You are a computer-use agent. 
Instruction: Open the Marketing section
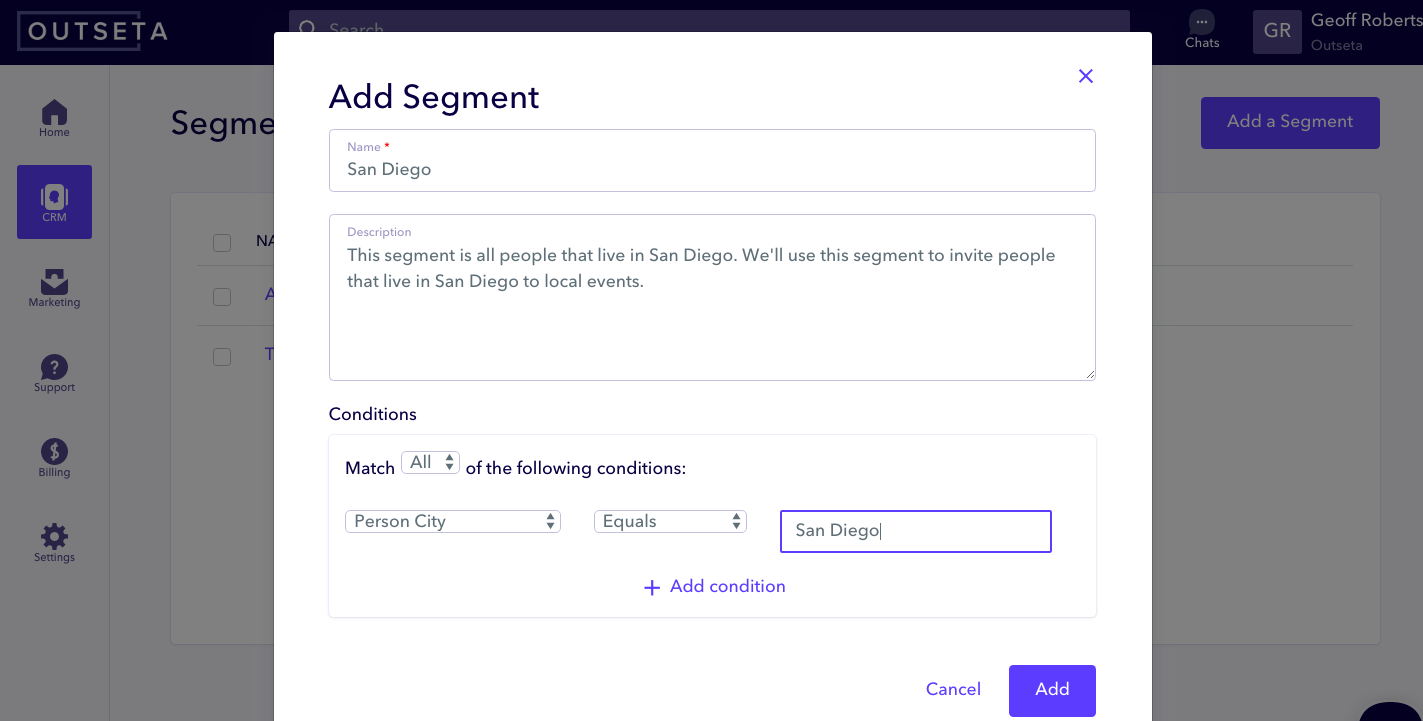tap(54, 289)
